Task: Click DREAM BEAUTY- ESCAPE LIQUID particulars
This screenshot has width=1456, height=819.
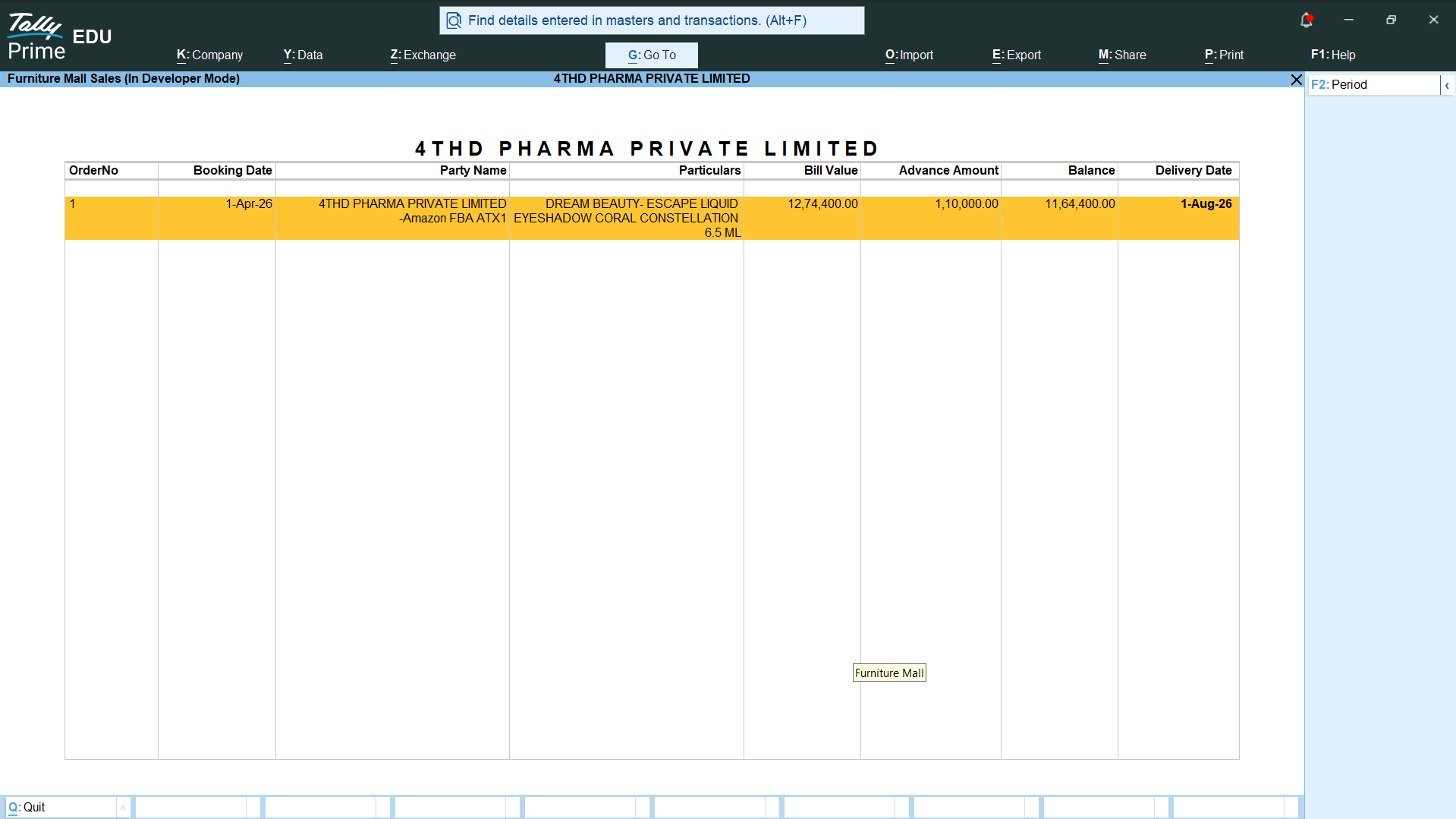Action: point(627,219)
